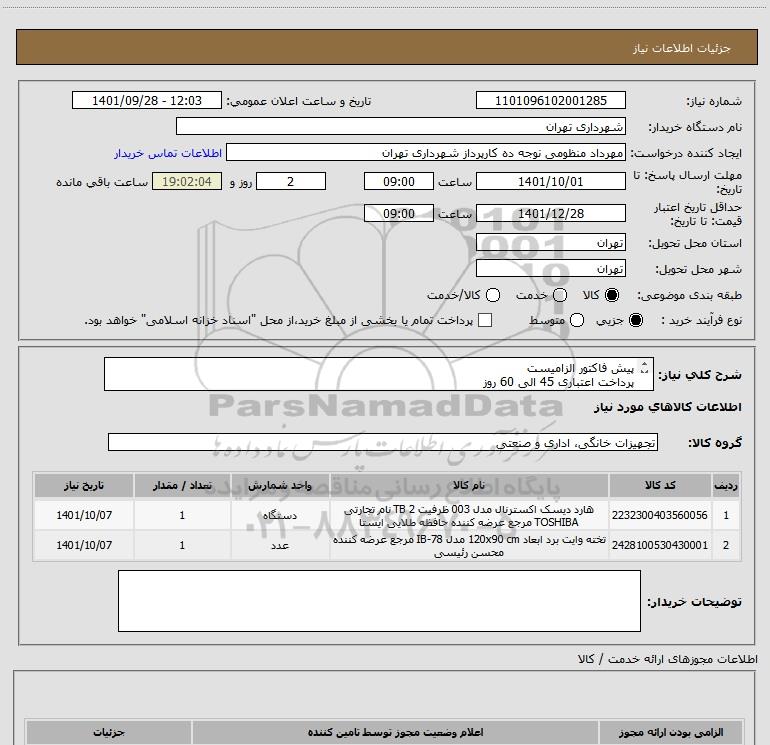Click the ایجاد کننده درخواست field

click(426, 153)
